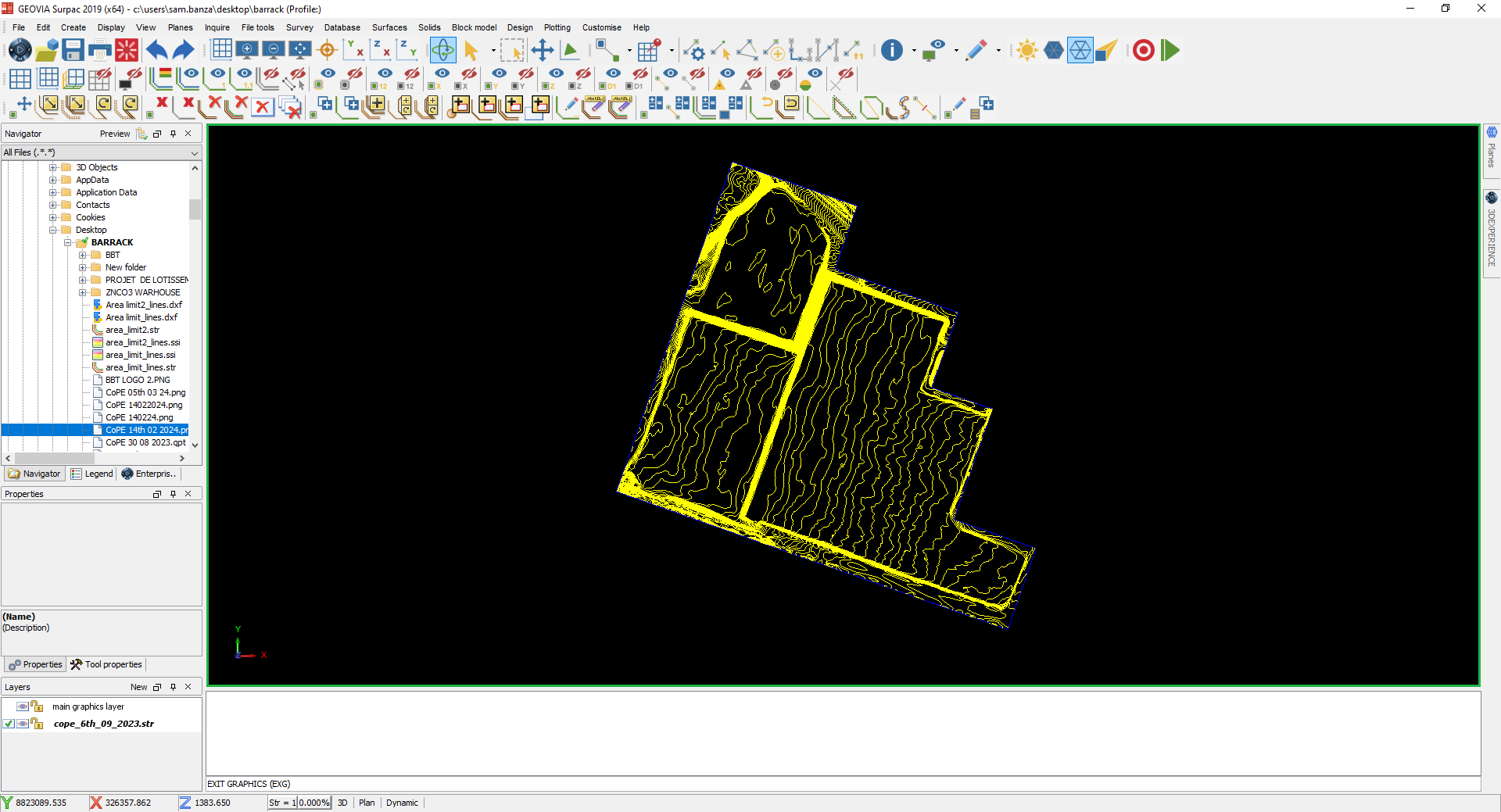Image resolution: width=1501 pixels, height=812 pixels.
Task: Click the blue Info inquiry icon
Action: pos(891,51)
